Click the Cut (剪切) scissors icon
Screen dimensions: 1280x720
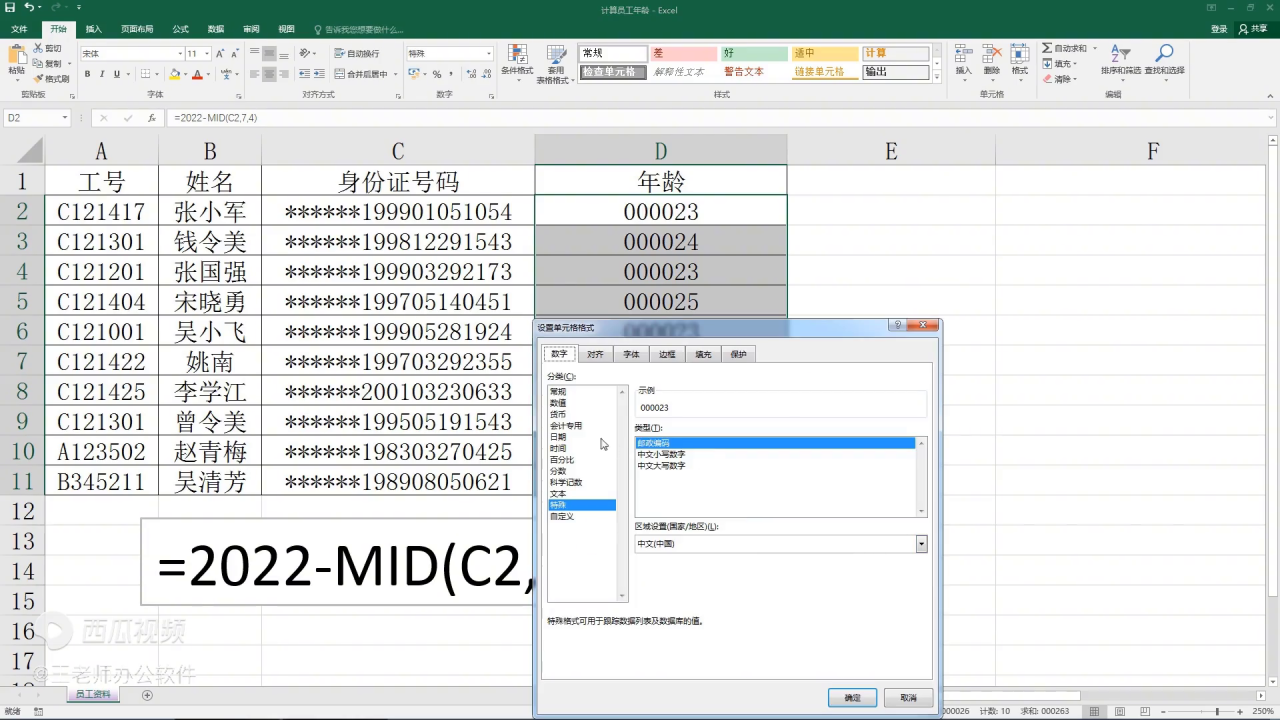coord(38,48)
